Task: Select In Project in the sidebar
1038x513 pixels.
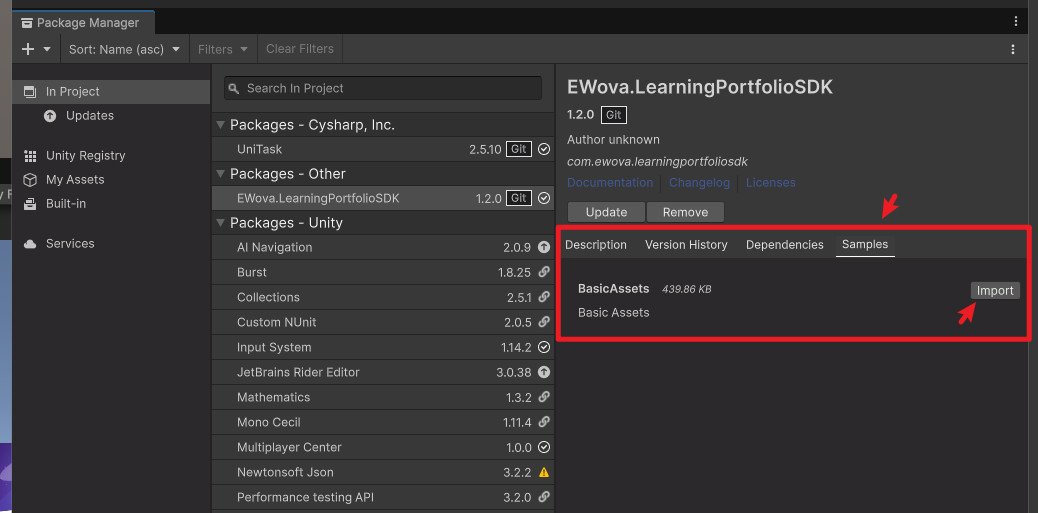Action: (x=111, y=92)
